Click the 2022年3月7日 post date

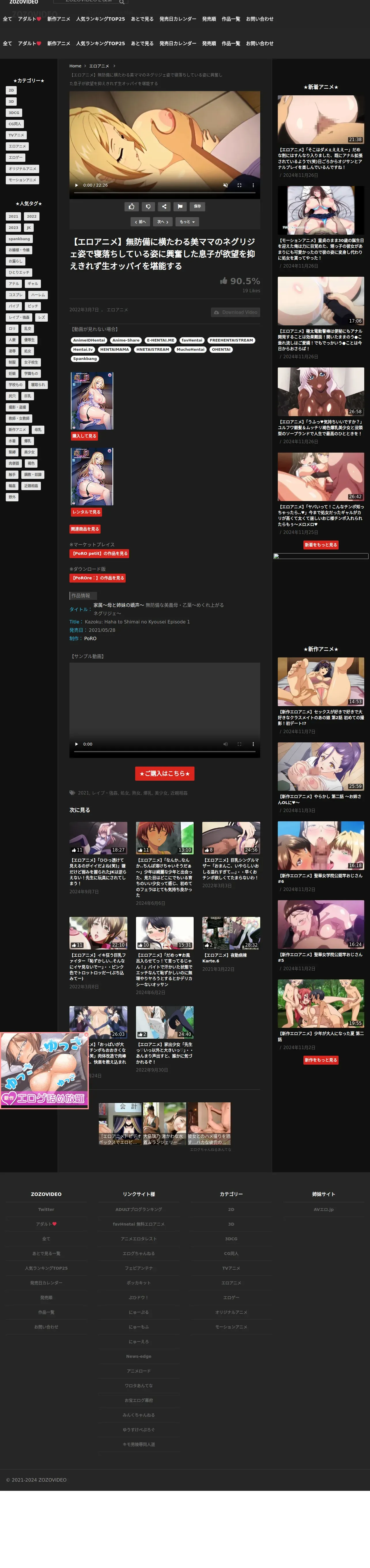pos(84,310)
